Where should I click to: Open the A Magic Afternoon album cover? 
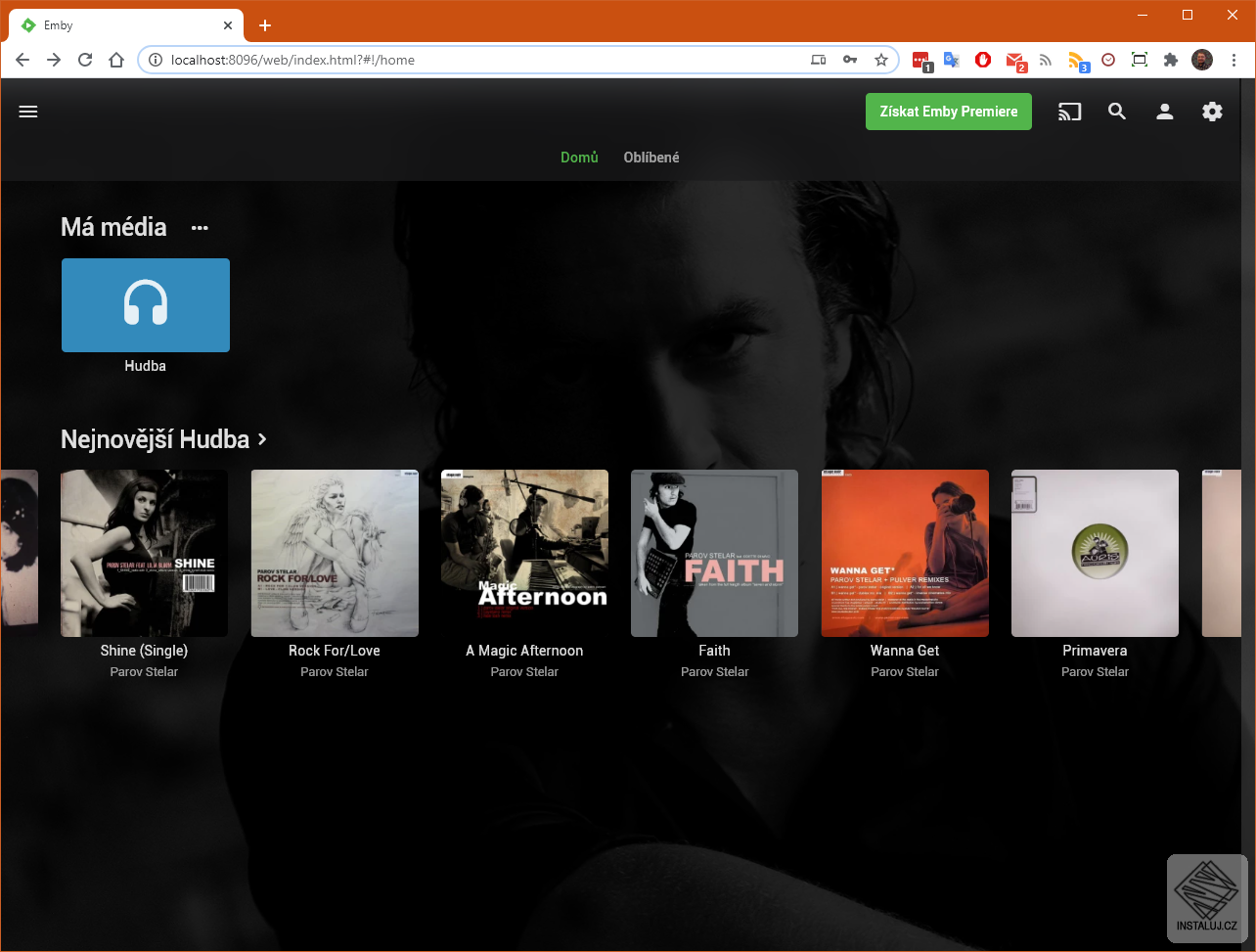[524, 553]
